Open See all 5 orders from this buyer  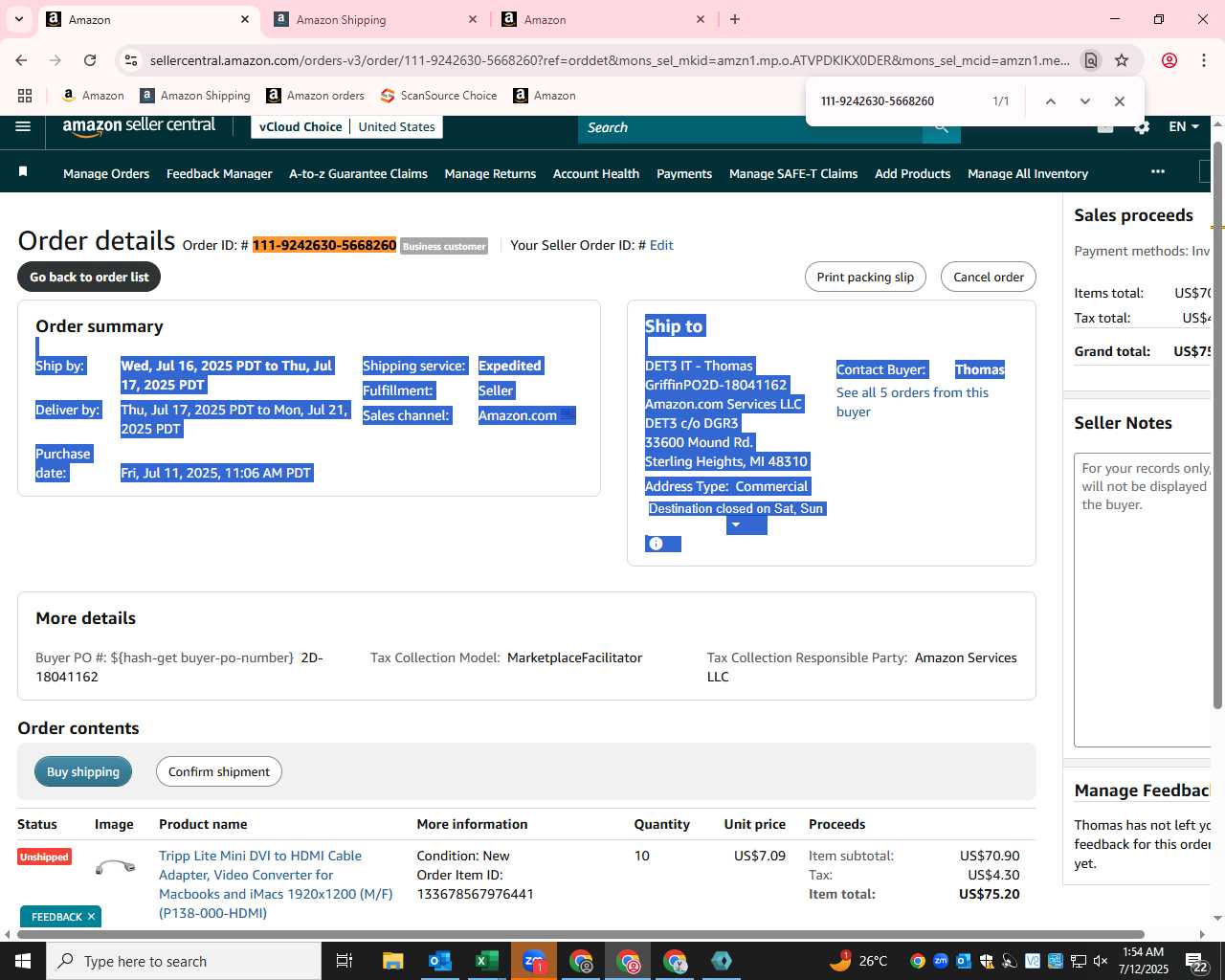(912, 402)
